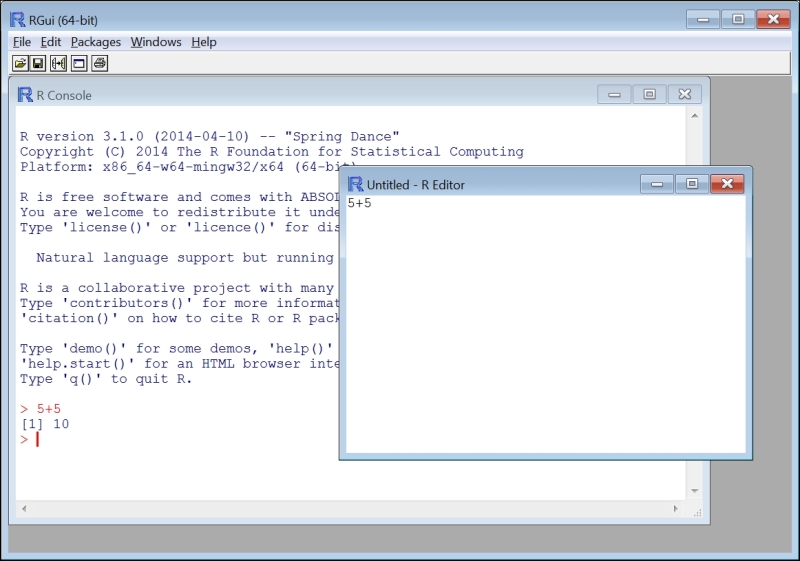Click the console scrollbar up arrow
Image resolution: width=800 pixels, height=561 pixels.
(694, 116)
